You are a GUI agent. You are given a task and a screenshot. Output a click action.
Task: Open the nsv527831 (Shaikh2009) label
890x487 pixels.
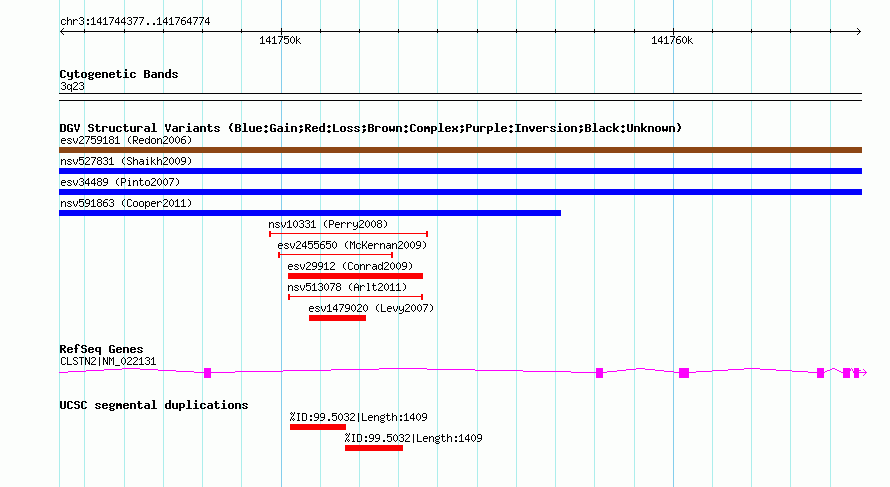pos(126,161)
